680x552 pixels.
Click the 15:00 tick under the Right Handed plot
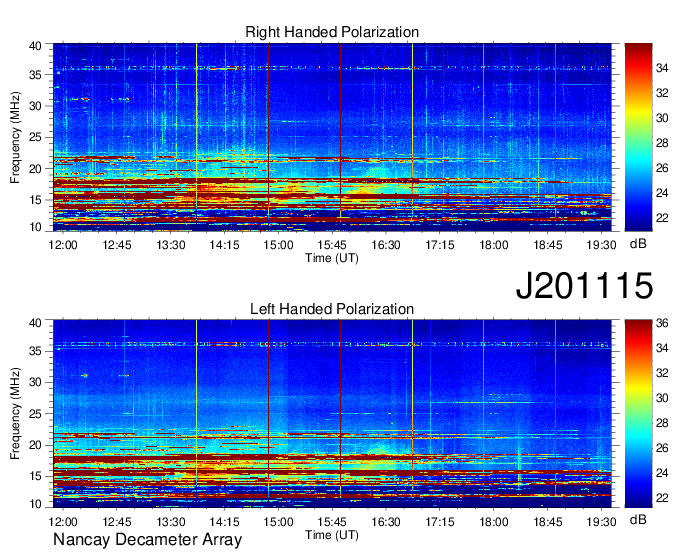[278, 245]
